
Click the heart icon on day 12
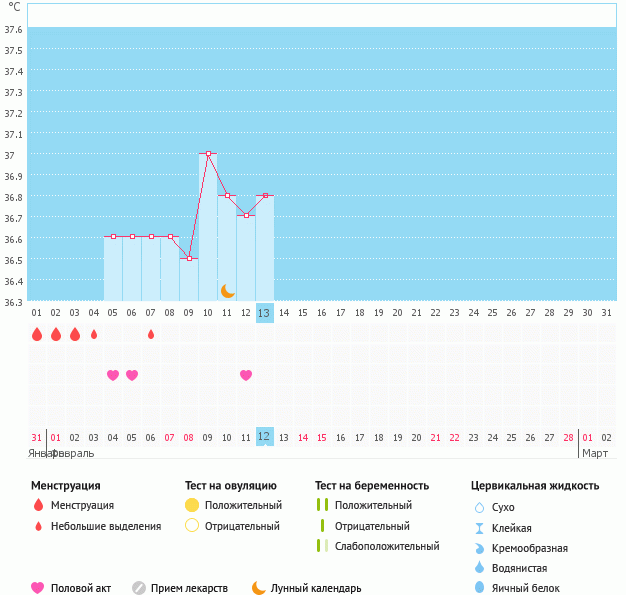pyautogui.click(x=246, y=375)
